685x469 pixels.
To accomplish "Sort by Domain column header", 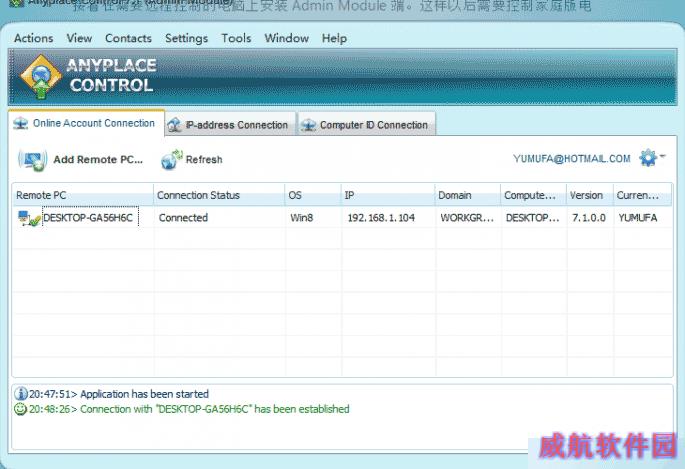I will click(x=468, y=195).
